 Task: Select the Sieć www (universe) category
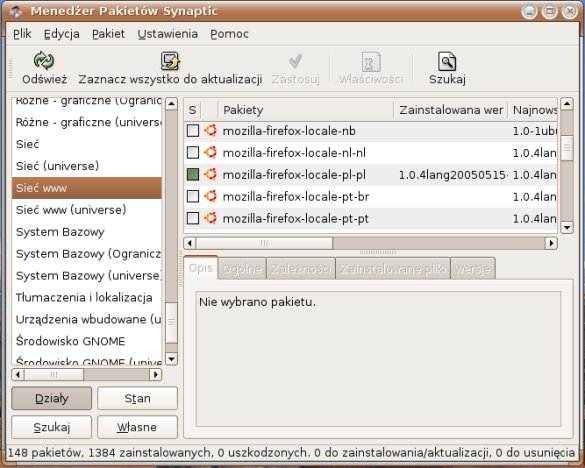[x=87, y=210]
